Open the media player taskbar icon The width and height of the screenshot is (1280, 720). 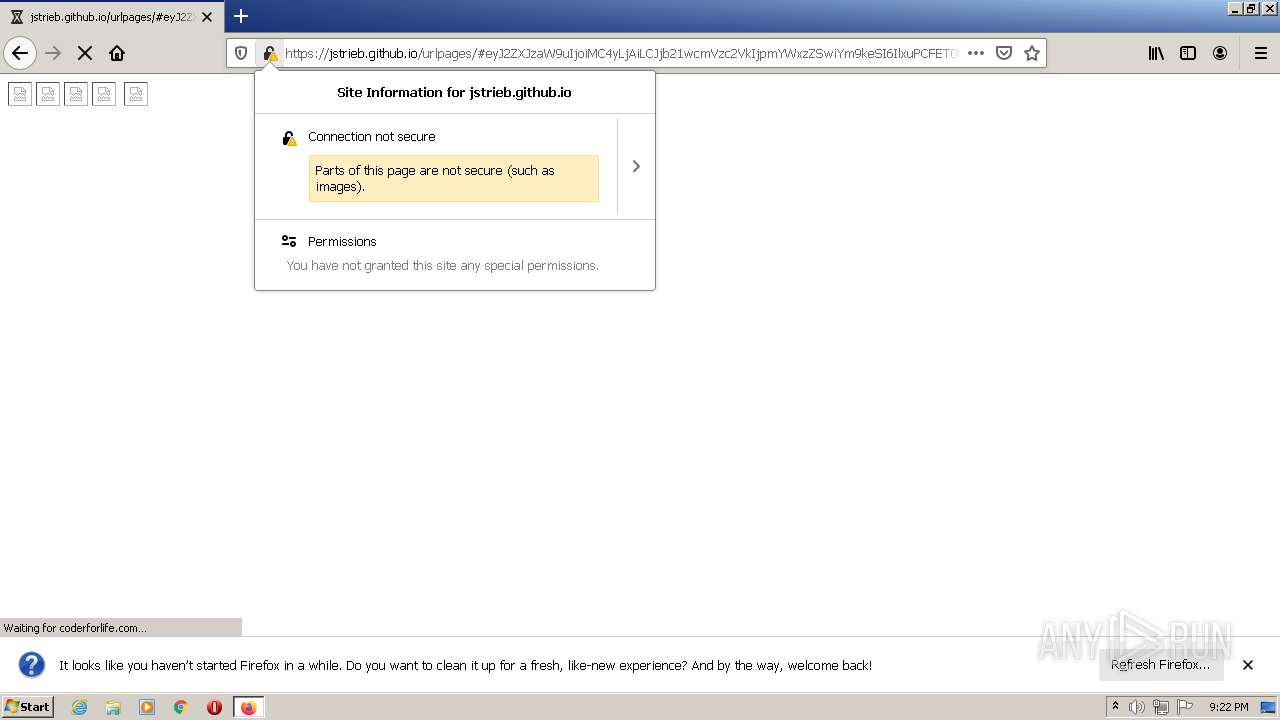click(x=147, y=707)
